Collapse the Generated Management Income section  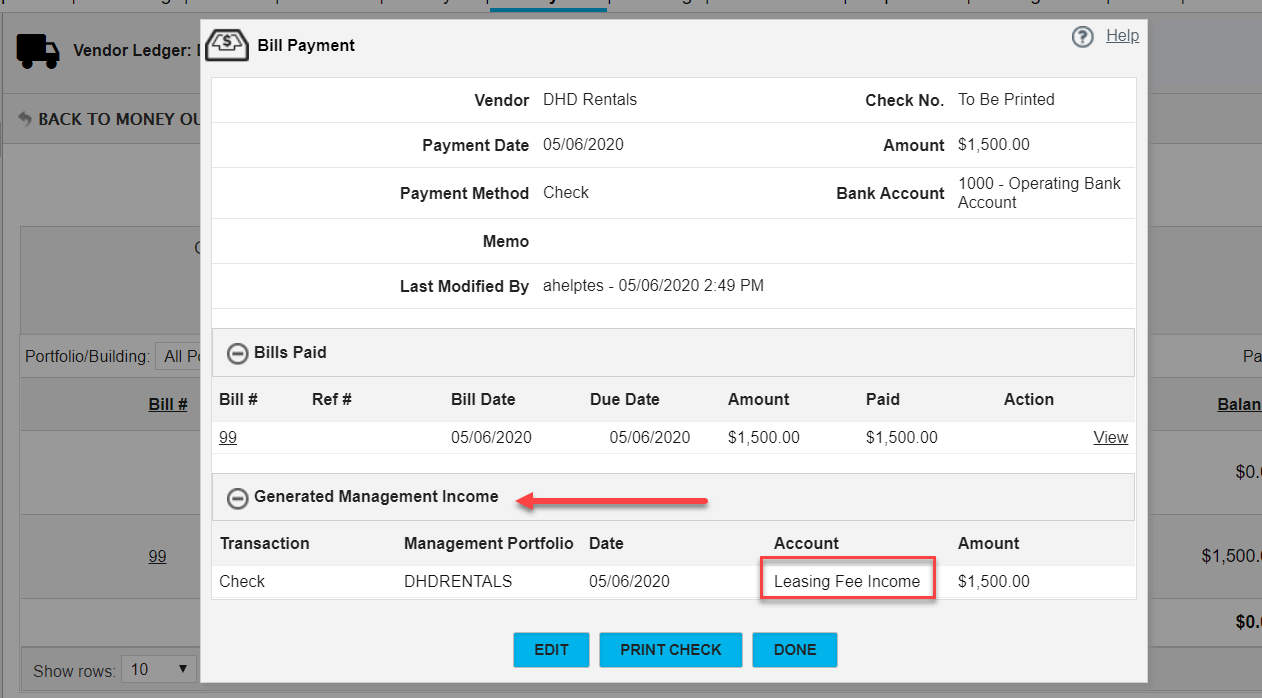pyautogui.click(x=238, y=497)
